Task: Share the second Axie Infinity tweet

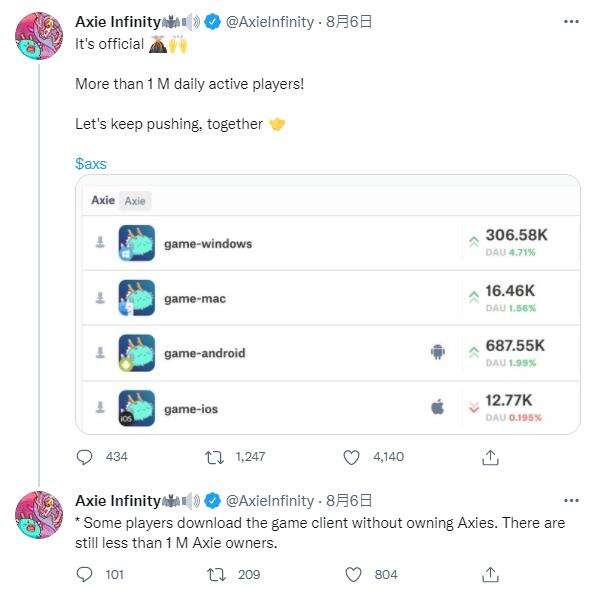Action: coord(490,574)
